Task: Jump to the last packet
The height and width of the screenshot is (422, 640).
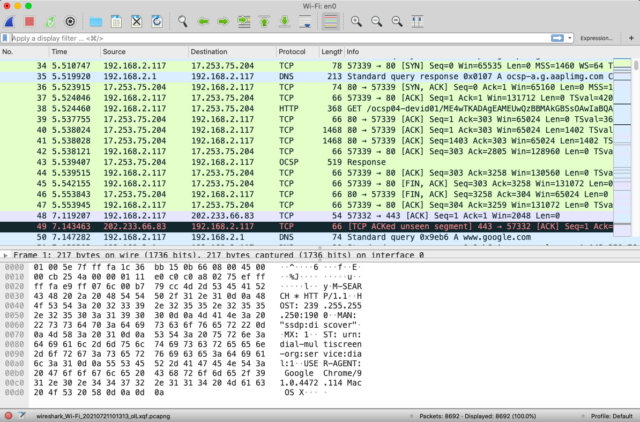Action: pyautogui.click(x=285, y=21)
